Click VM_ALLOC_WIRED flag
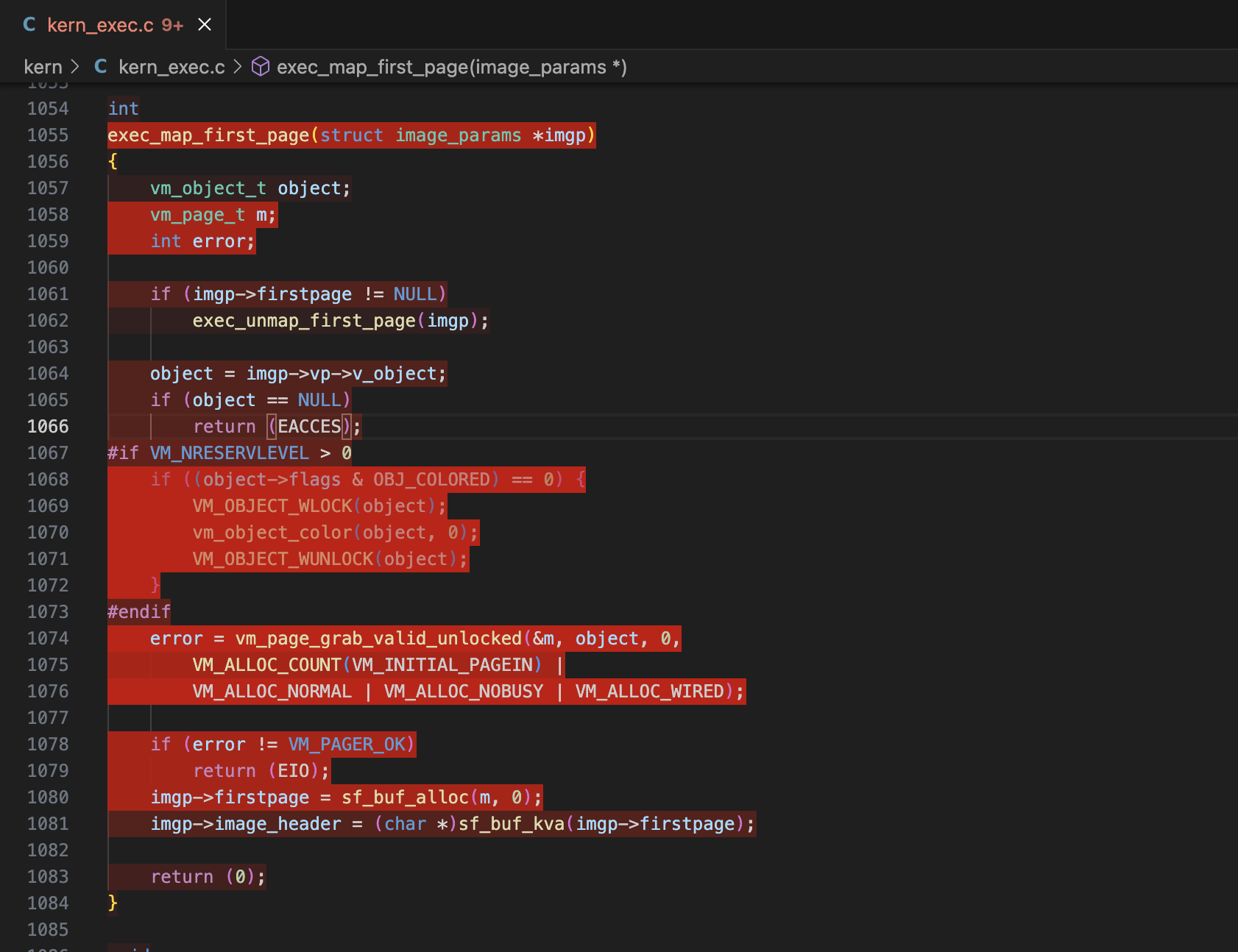Viewport: 1238px width, 952px height. [x=650, y=692]
